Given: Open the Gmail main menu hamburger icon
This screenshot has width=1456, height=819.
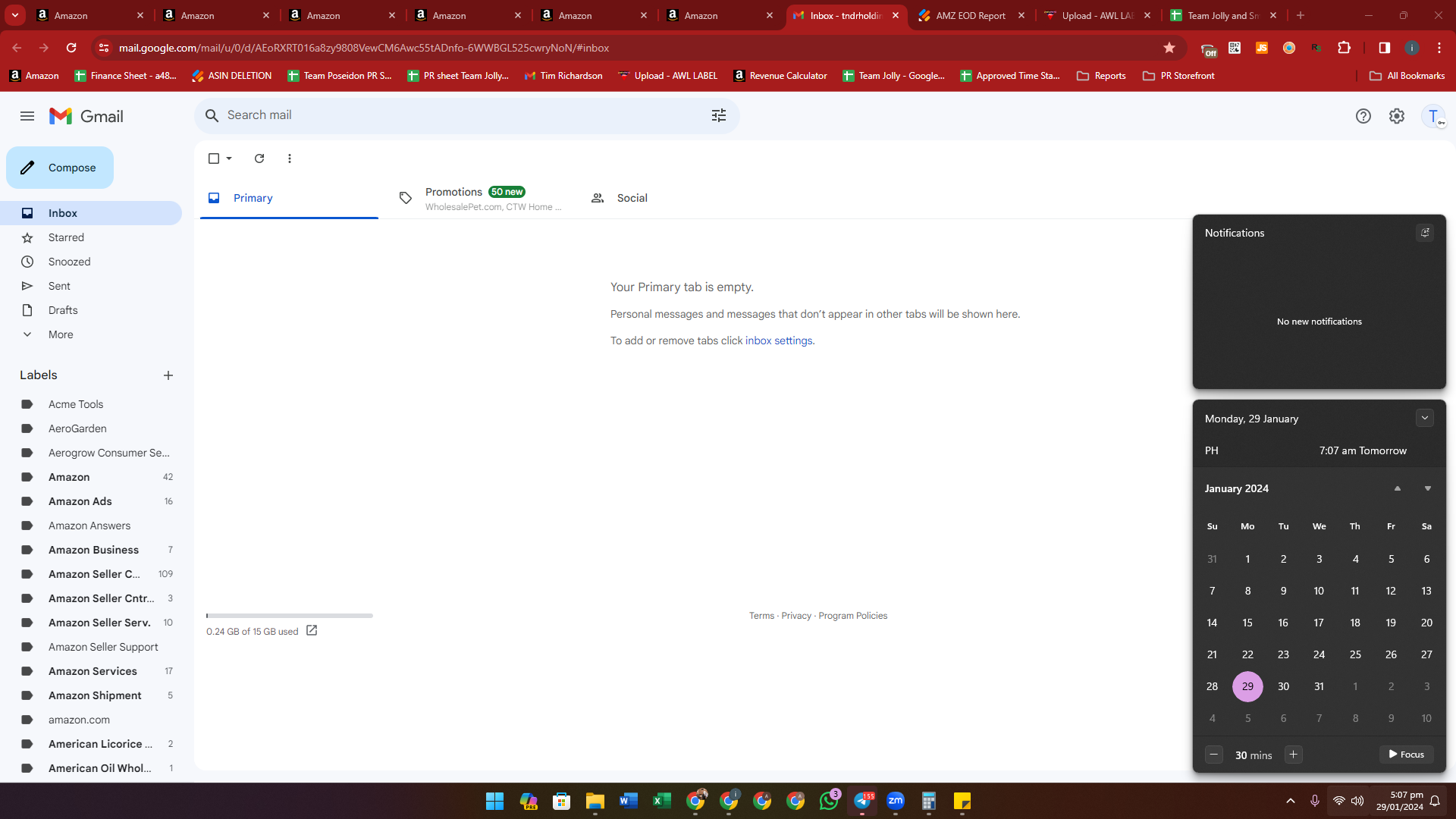Looking at the screenshot, I should point(27,116).
